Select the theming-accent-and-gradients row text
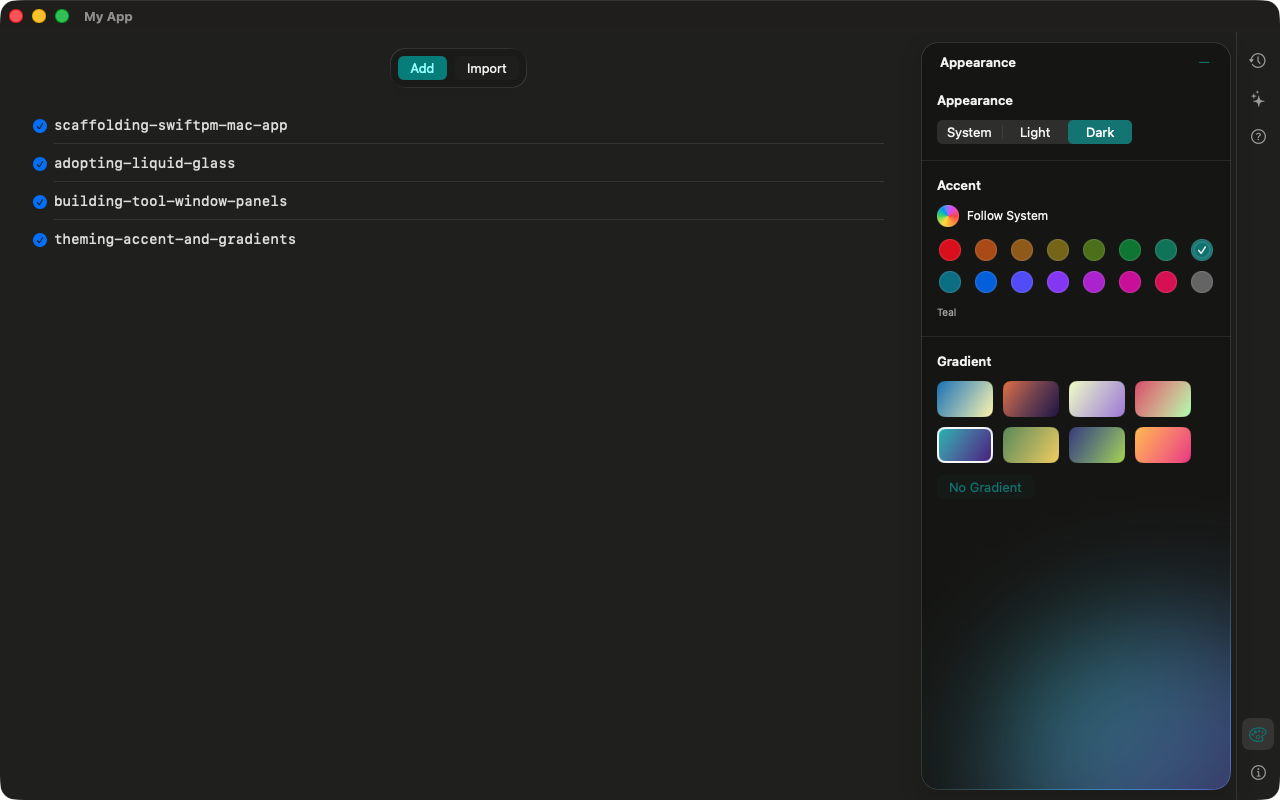Viewport: 1280px width, 800px height. pos(175,239)
